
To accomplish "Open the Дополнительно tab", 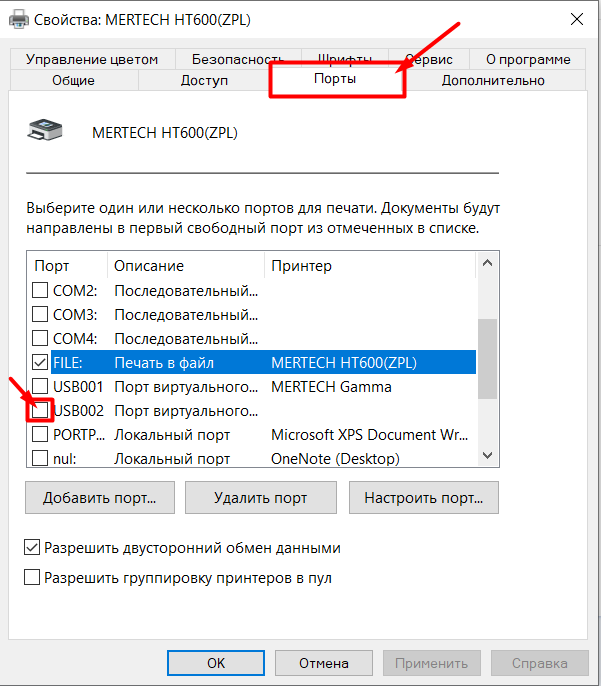I will point(493,80).
